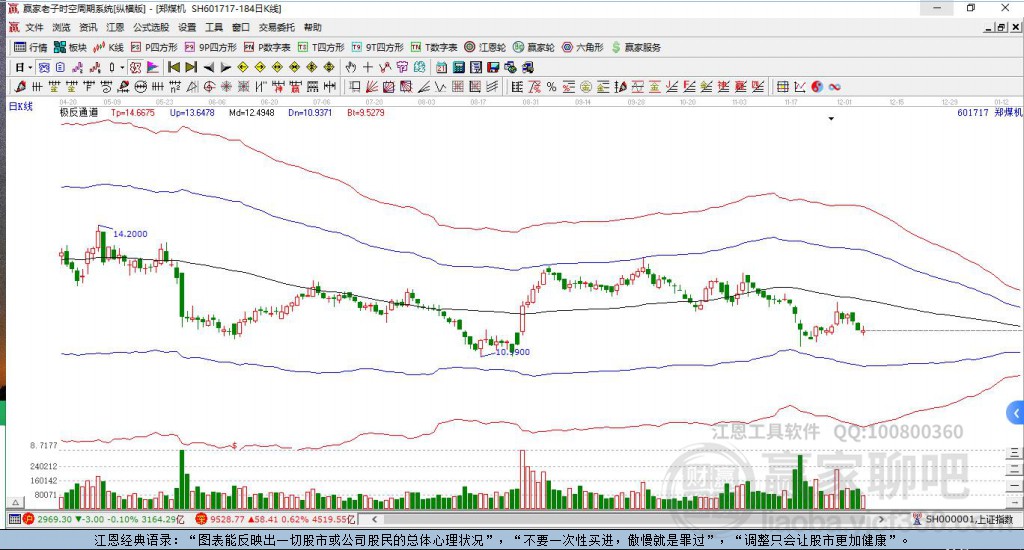
Task: Click the red floppy save icon
Action: pyautogui.click(x=493, y=67)
